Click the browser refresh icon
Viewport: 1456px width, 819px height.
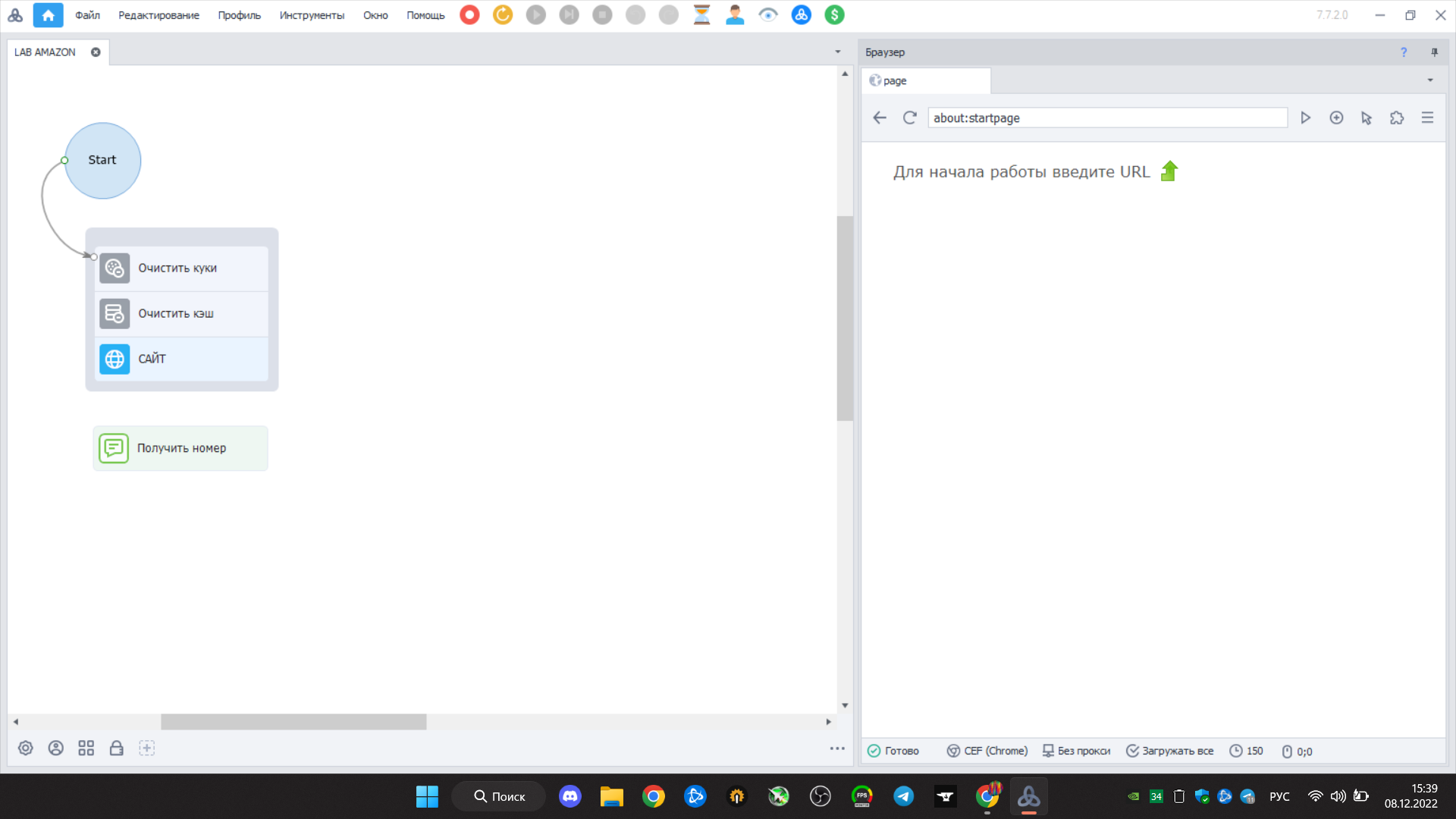(x=910, y=118)
